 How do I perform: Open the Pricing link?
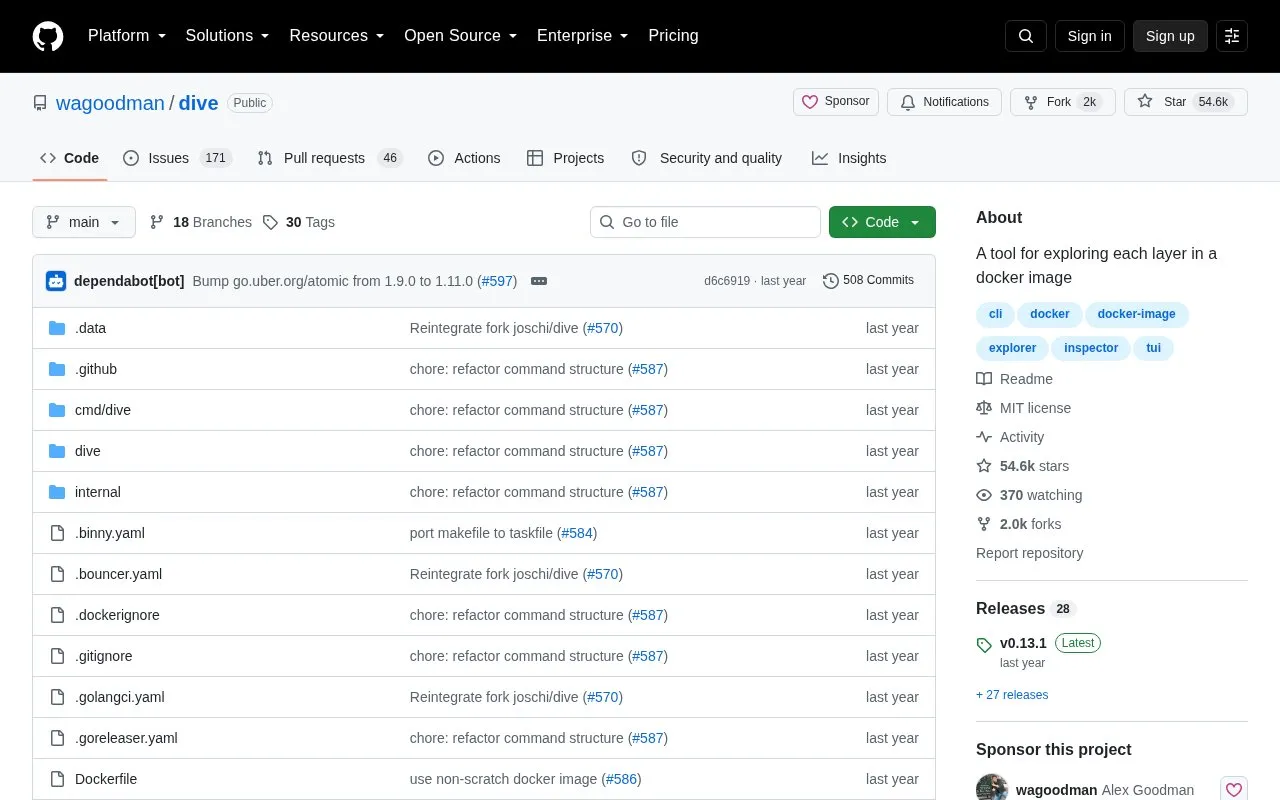673,36
